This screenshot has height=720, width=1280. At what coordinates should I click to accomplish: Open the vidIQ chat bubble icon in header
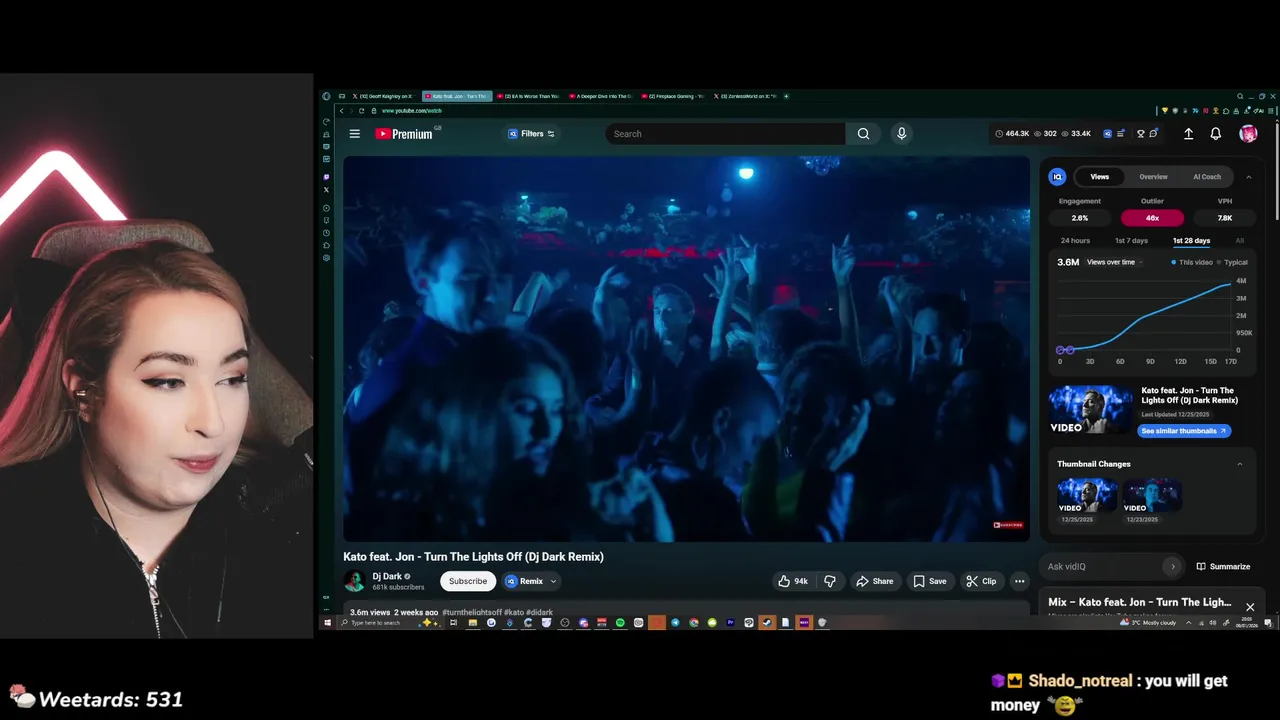pos(1154,134)
